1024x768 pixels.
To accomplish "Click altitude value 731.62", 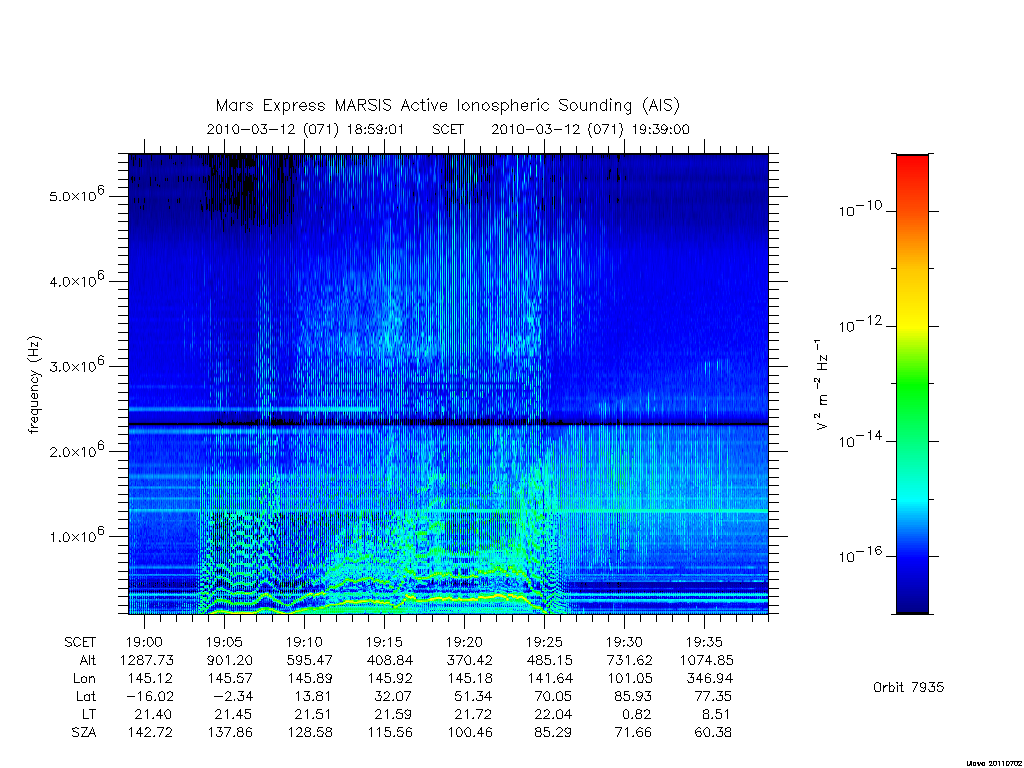I will click(629, 660).
